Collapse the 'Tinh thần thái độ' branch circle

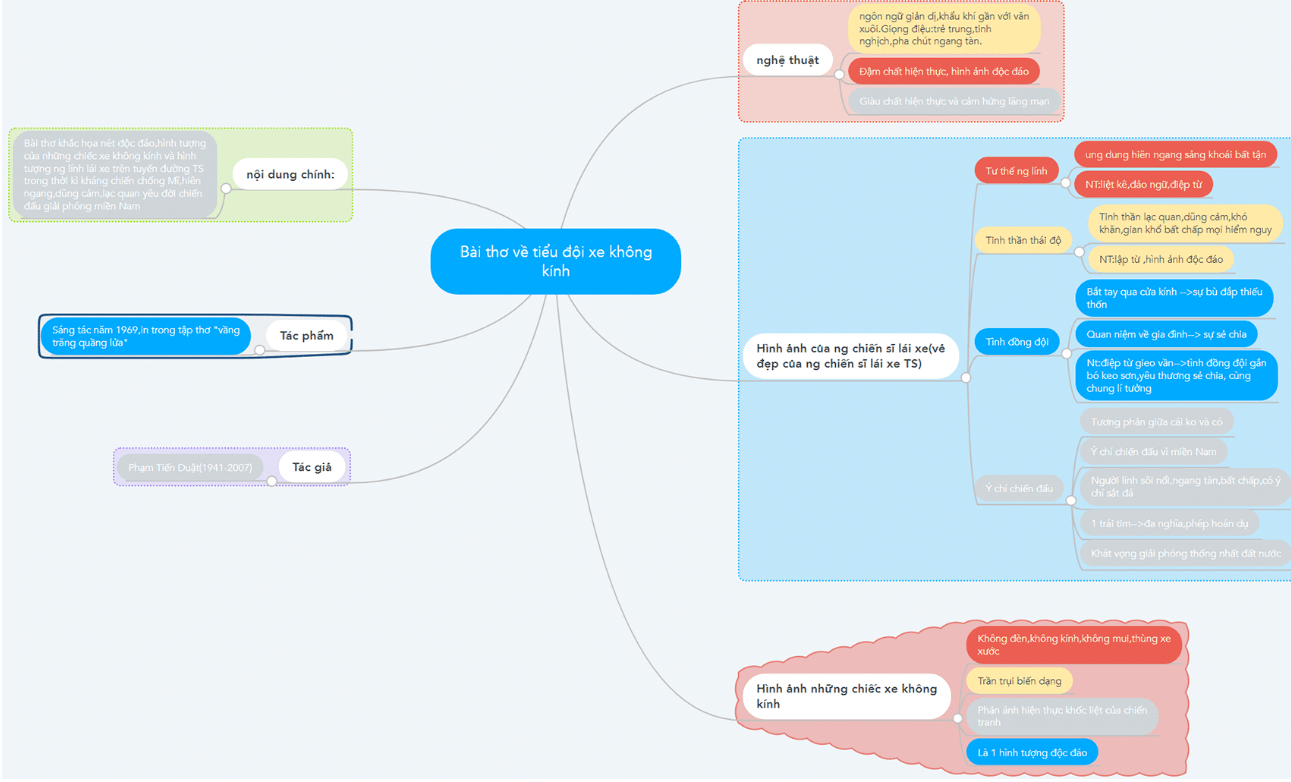click(1079, 253)
